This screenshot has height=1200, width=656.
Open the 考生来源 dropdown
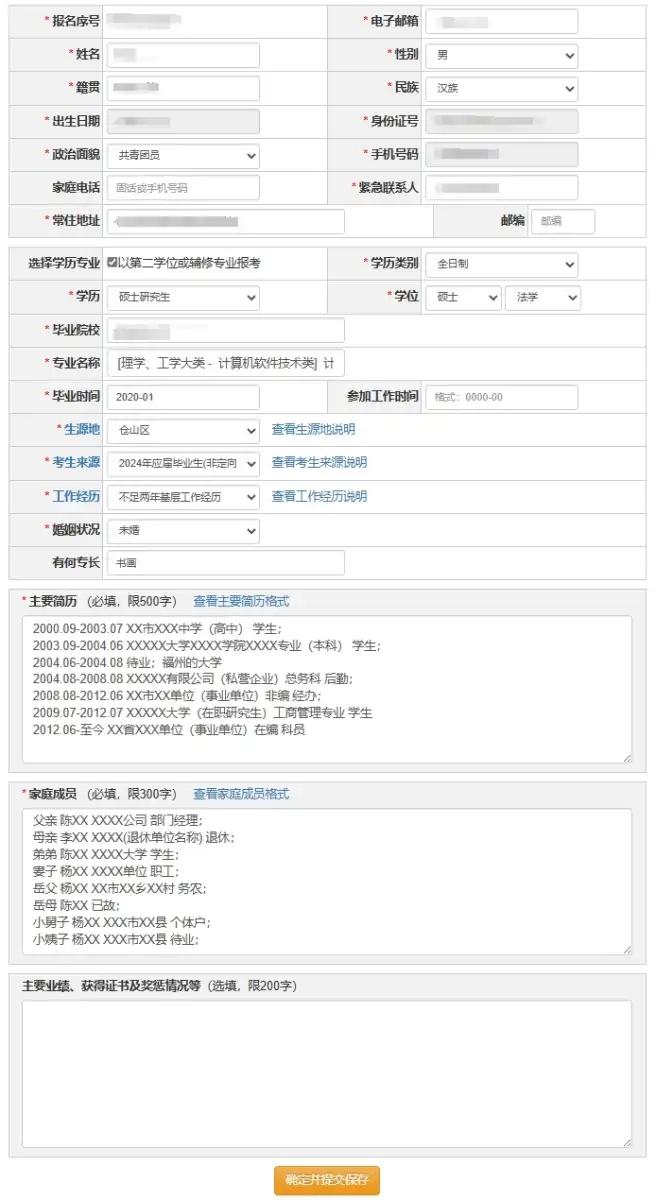183,463
